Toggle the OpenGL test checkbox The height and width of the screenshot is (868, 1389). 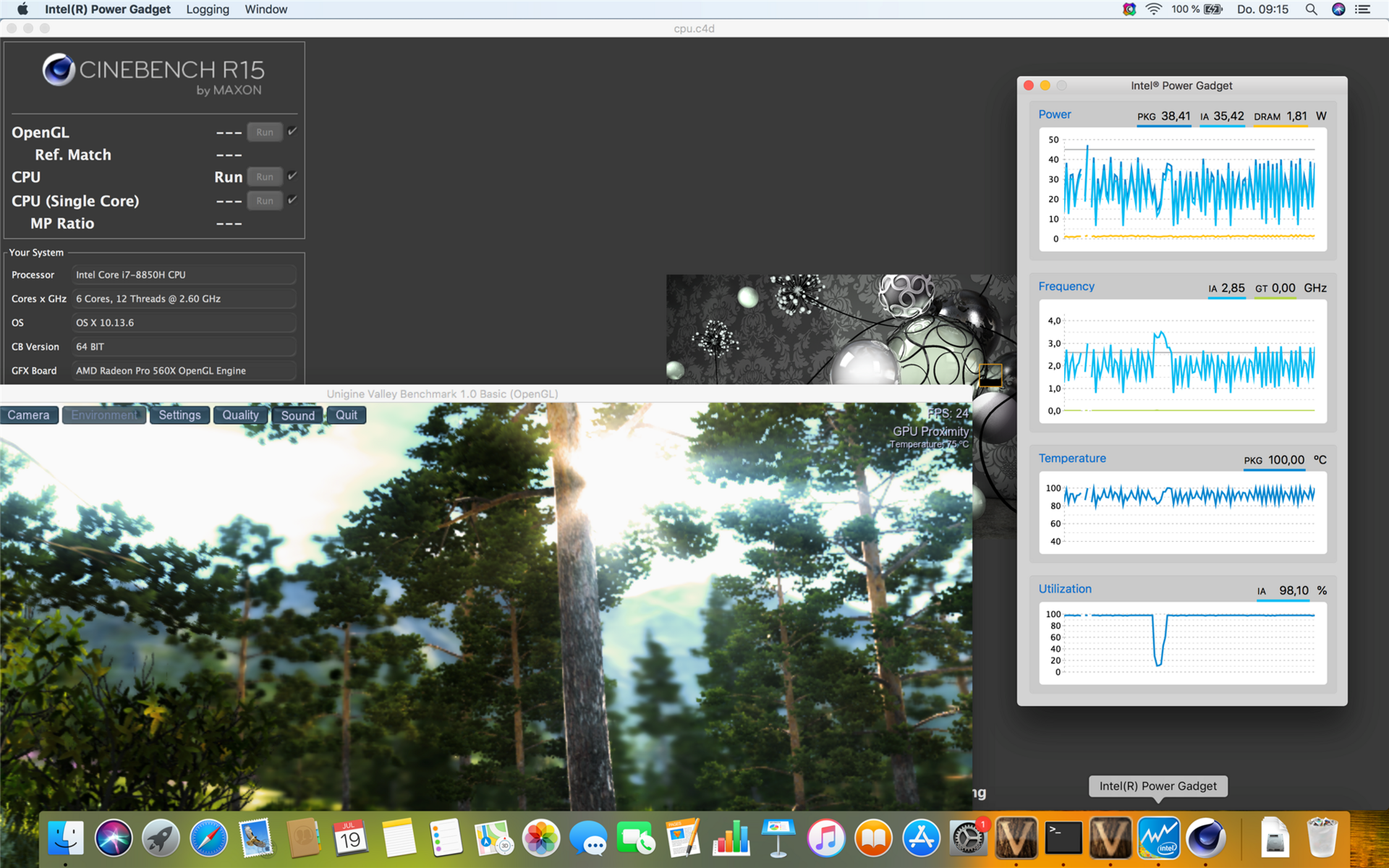click(292, 132)
